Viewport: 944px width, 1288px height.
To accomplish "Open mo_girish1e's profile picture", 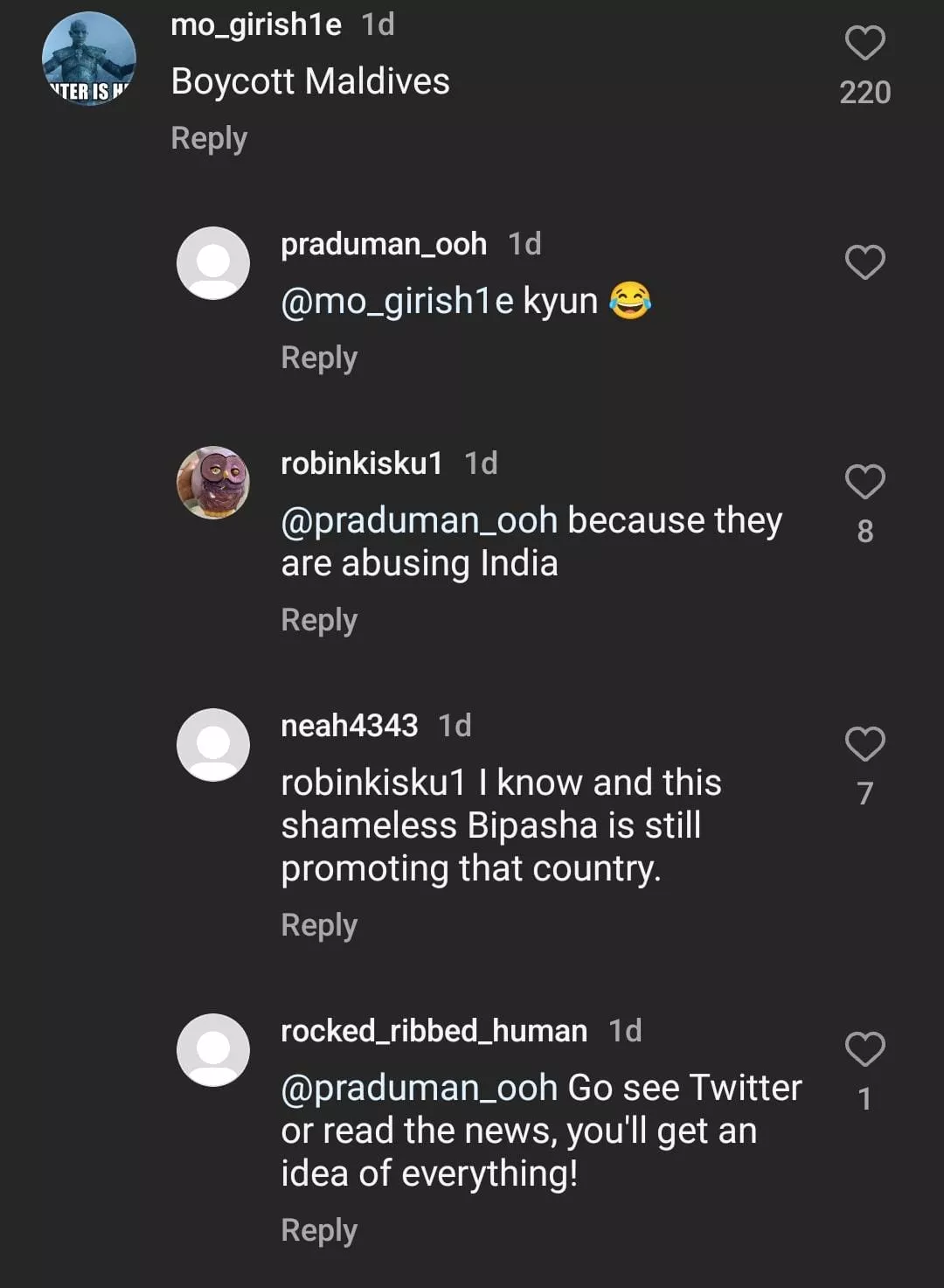I will (x=88, y=59).
